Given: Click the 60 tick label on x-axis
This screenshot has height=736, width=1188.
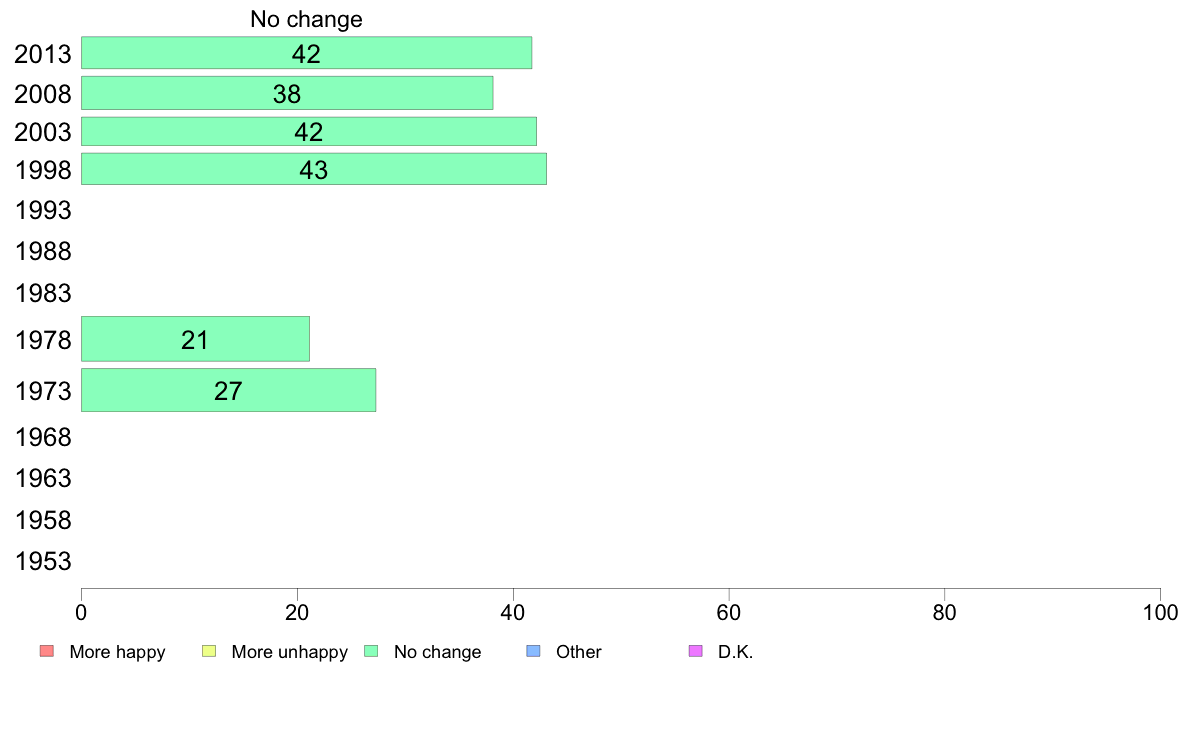Looking at the screenshot, I should (x=729, y=612).
